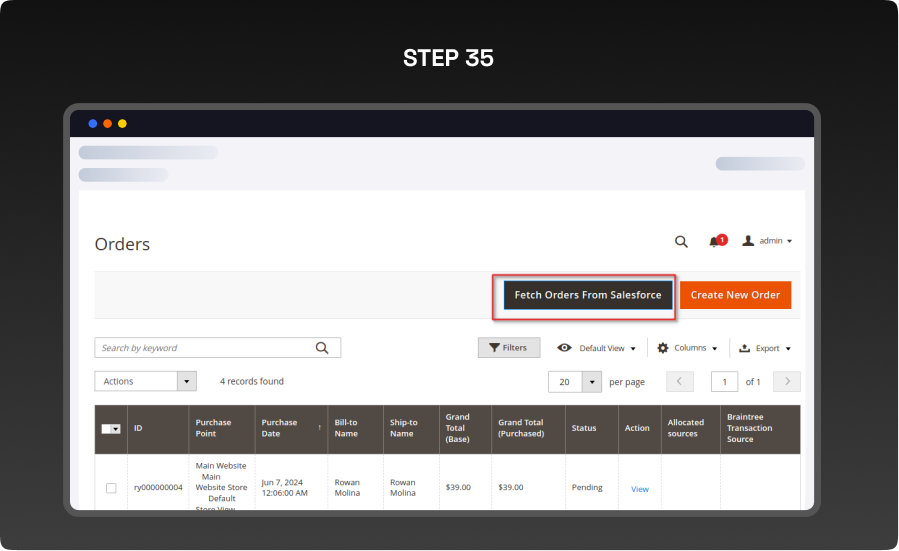
Task: Check the box for order ry000000004
Action: (111, 488)
